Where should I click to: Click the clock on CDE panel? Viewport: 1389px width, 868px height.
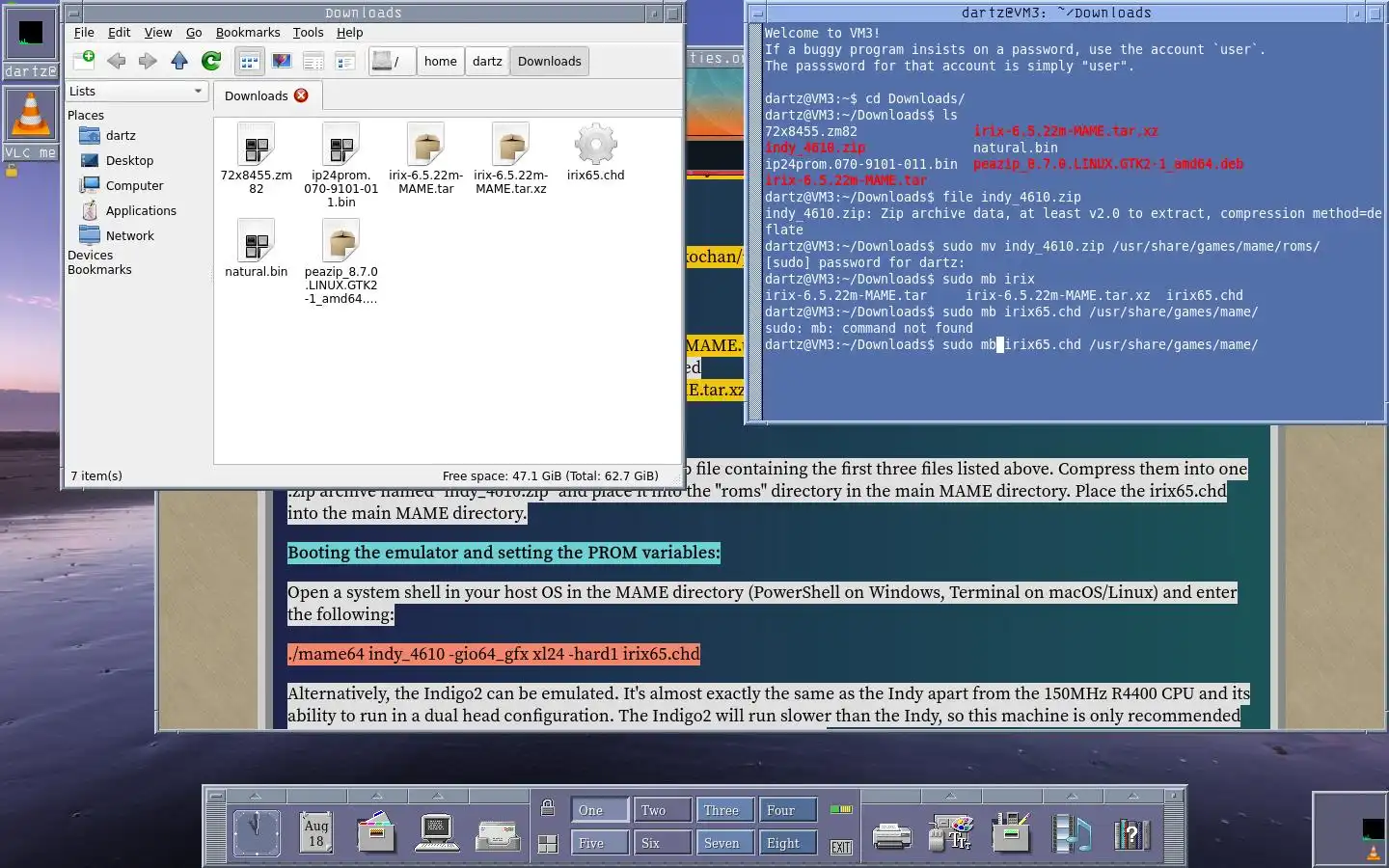click(257, 832)
